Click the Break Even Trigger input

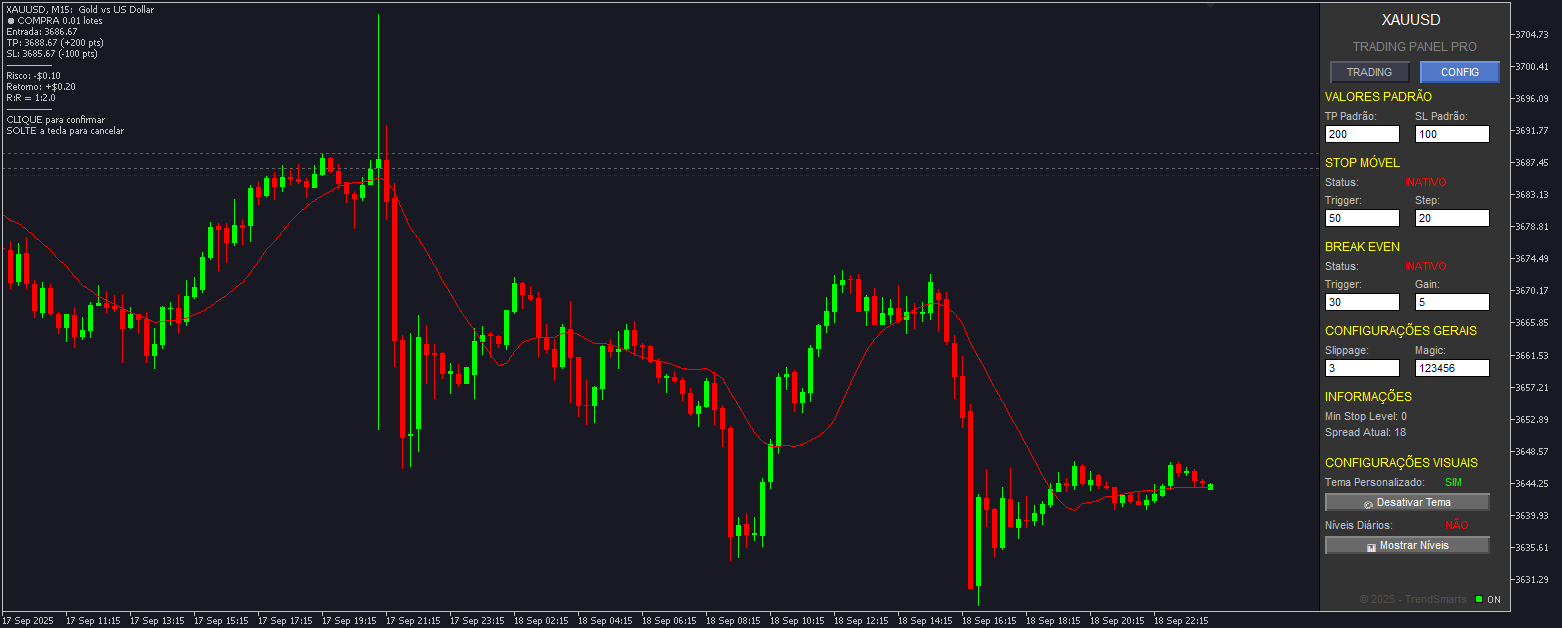point(1361,302)
